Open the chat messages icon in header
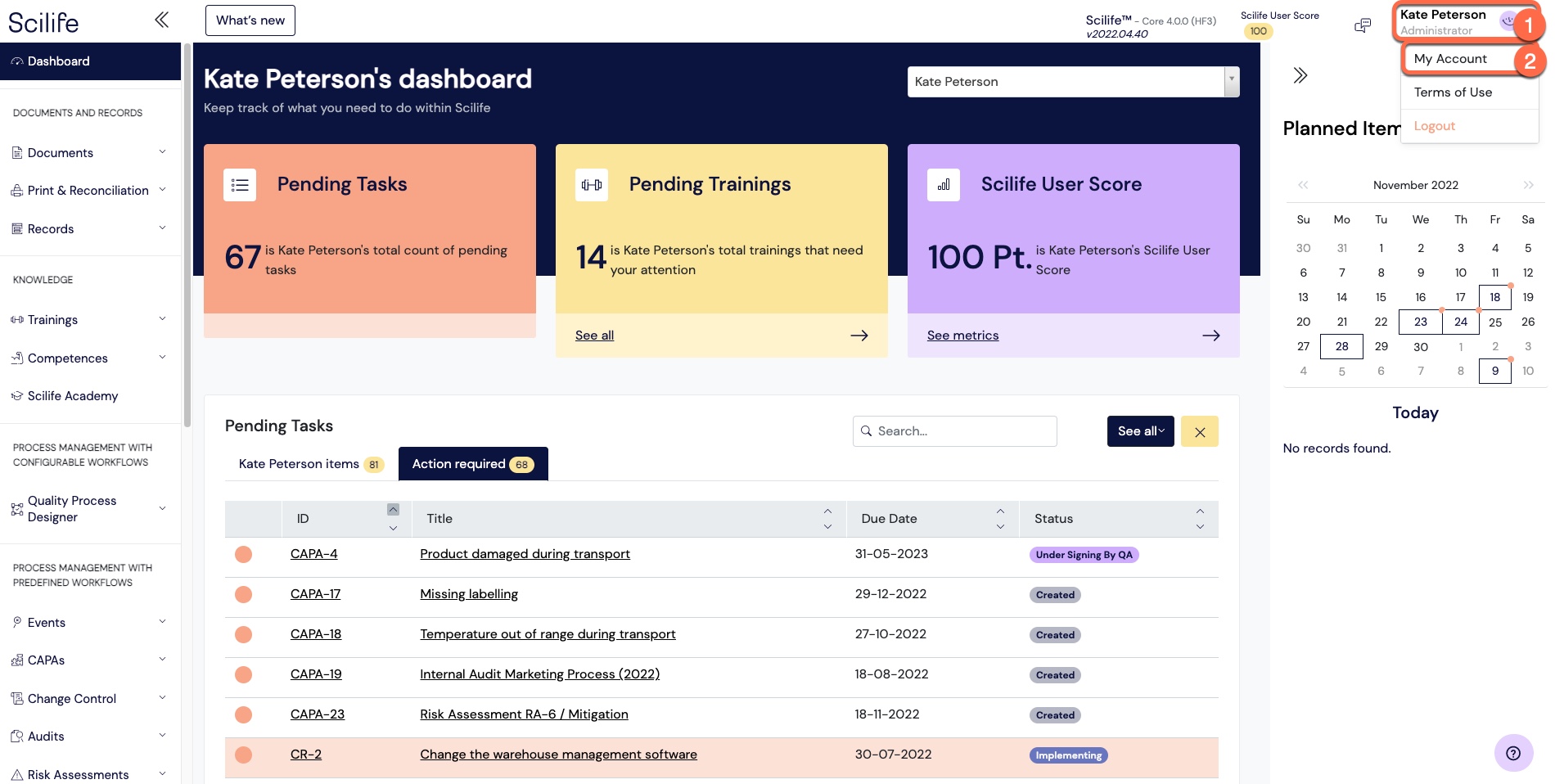Image resolution: width=1555 pixels, height=784 pixels. pyautogui.click(x=1363, y=25)
